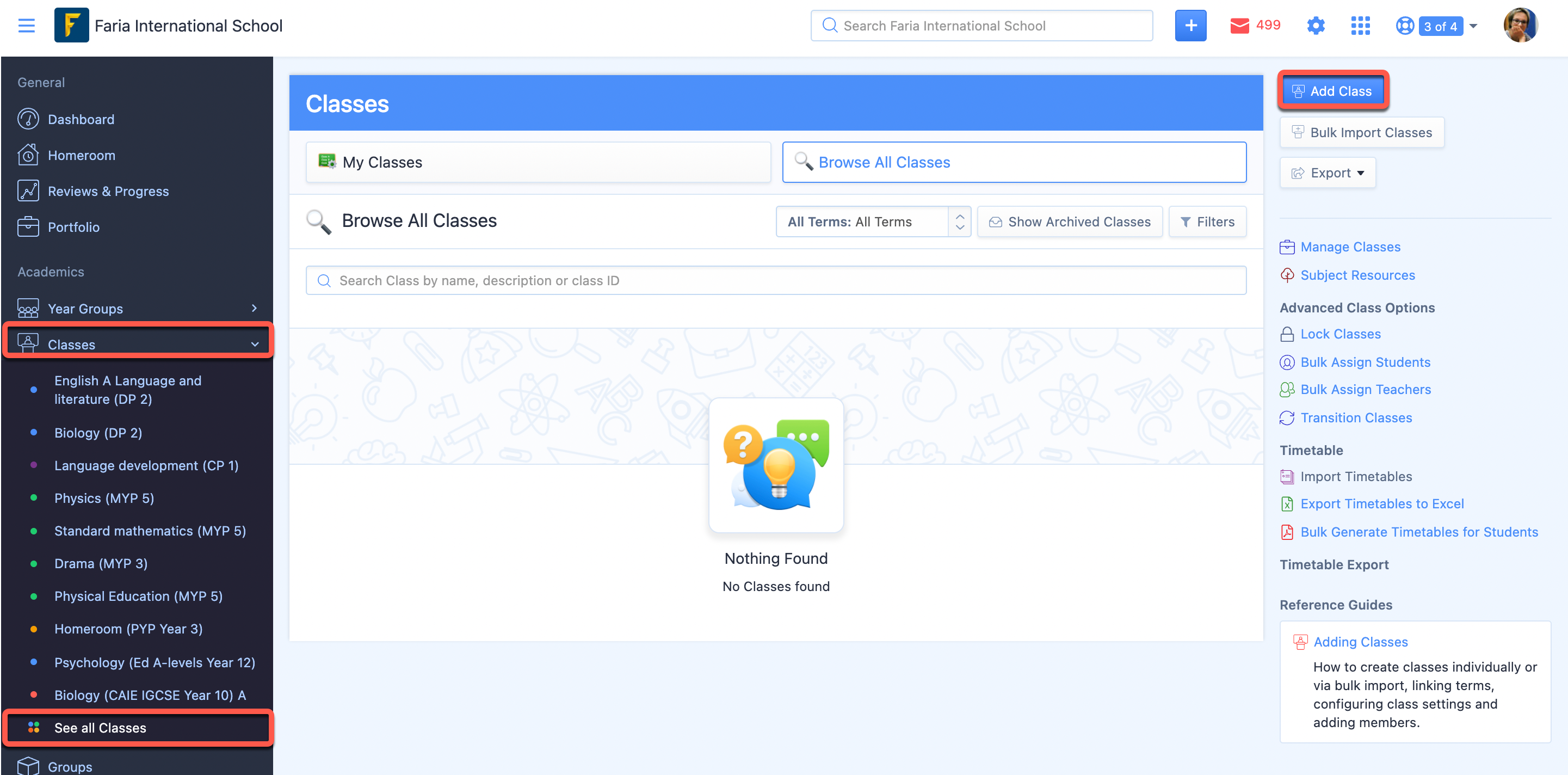Open Reviews & Progress in sidebar
The height and width of the screenshot is (775, 1568).
click(108, 191)
